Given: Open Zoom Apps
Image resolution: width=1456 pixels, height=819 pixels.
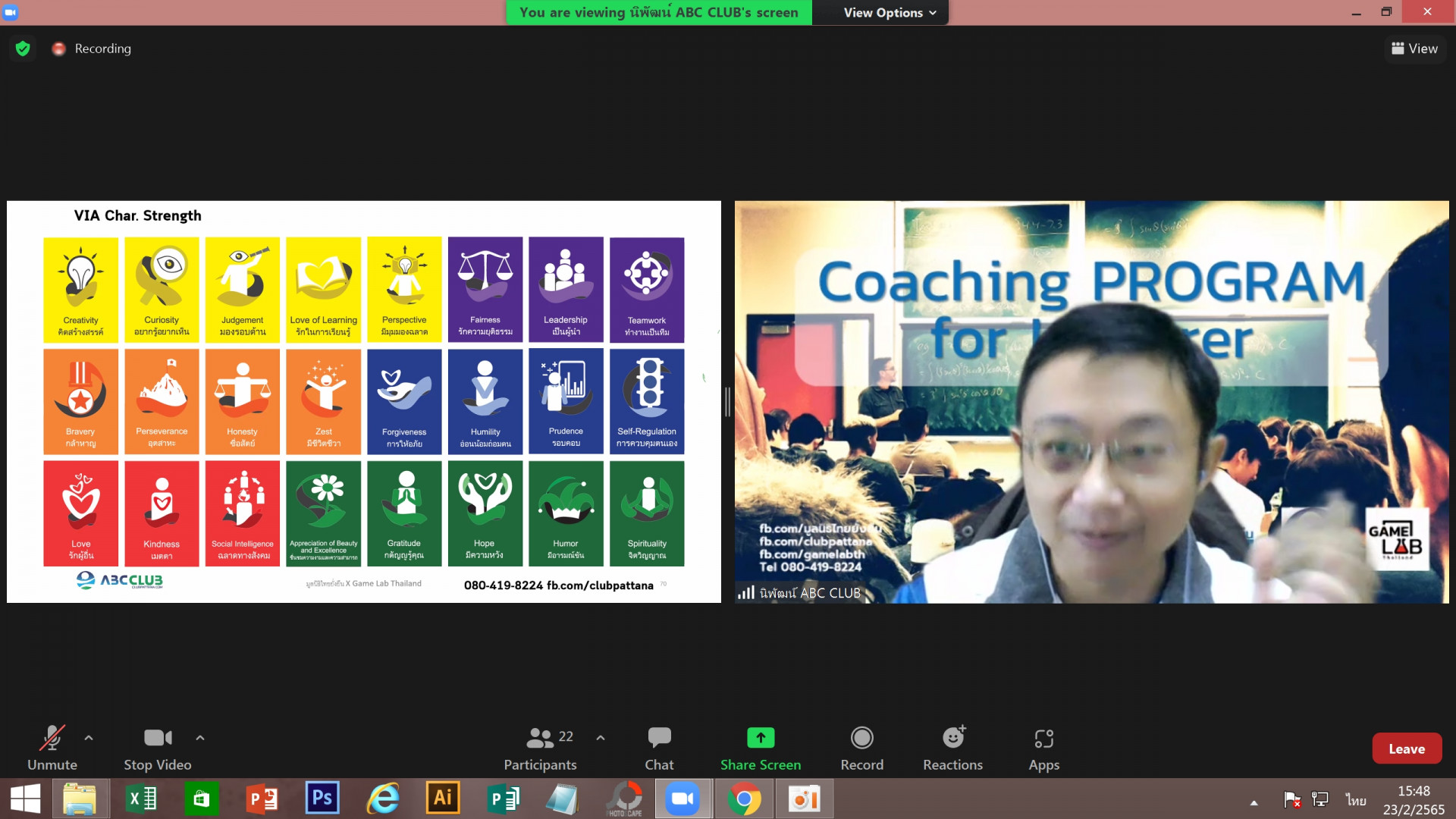Looking at the screenshot, I should [1044, 748].
